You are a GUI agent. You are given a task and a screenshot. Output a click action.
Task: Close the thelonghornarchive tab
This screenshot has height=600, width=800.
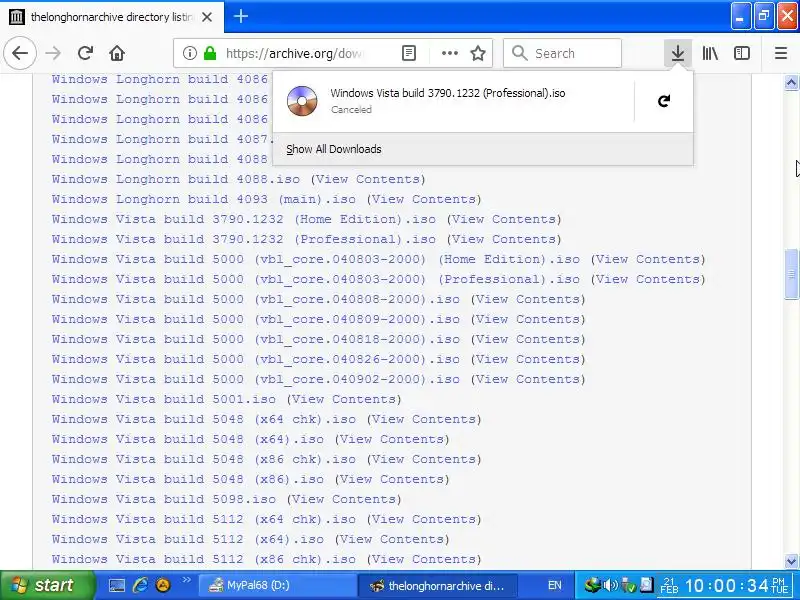click(207, 17)
